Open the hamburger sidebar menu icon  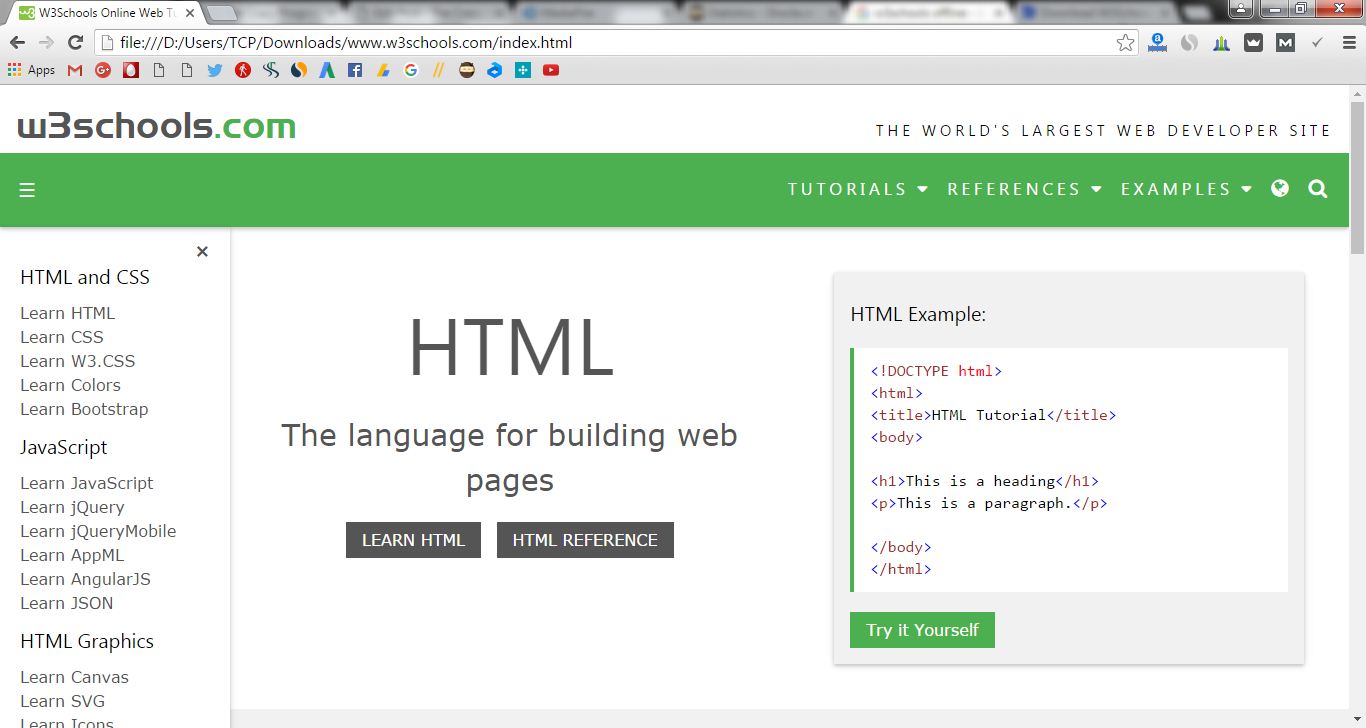coord(27,190)
